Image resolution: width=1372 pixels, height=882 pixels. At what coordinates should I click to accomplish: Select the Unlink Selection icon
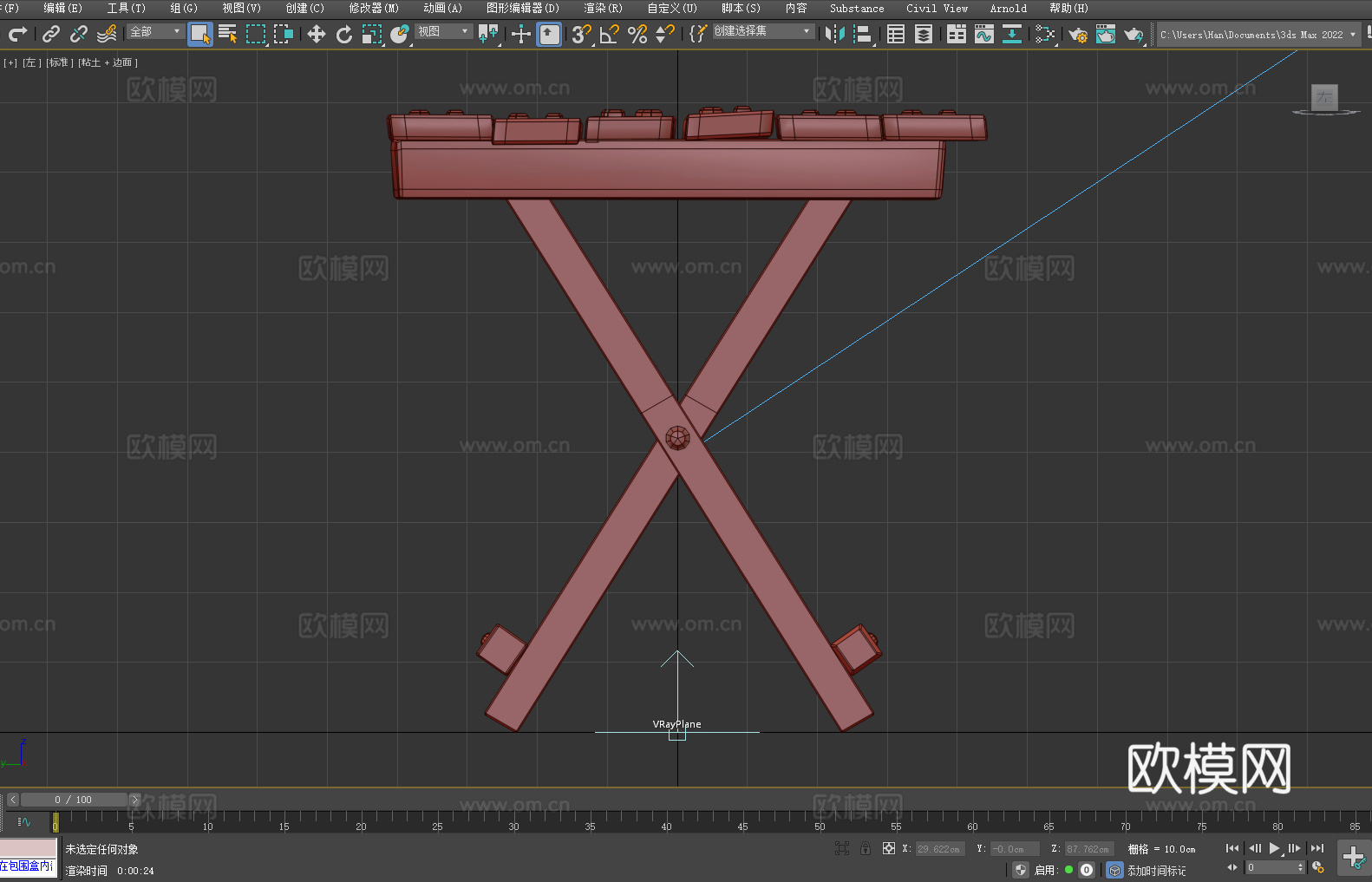[79, 34]
